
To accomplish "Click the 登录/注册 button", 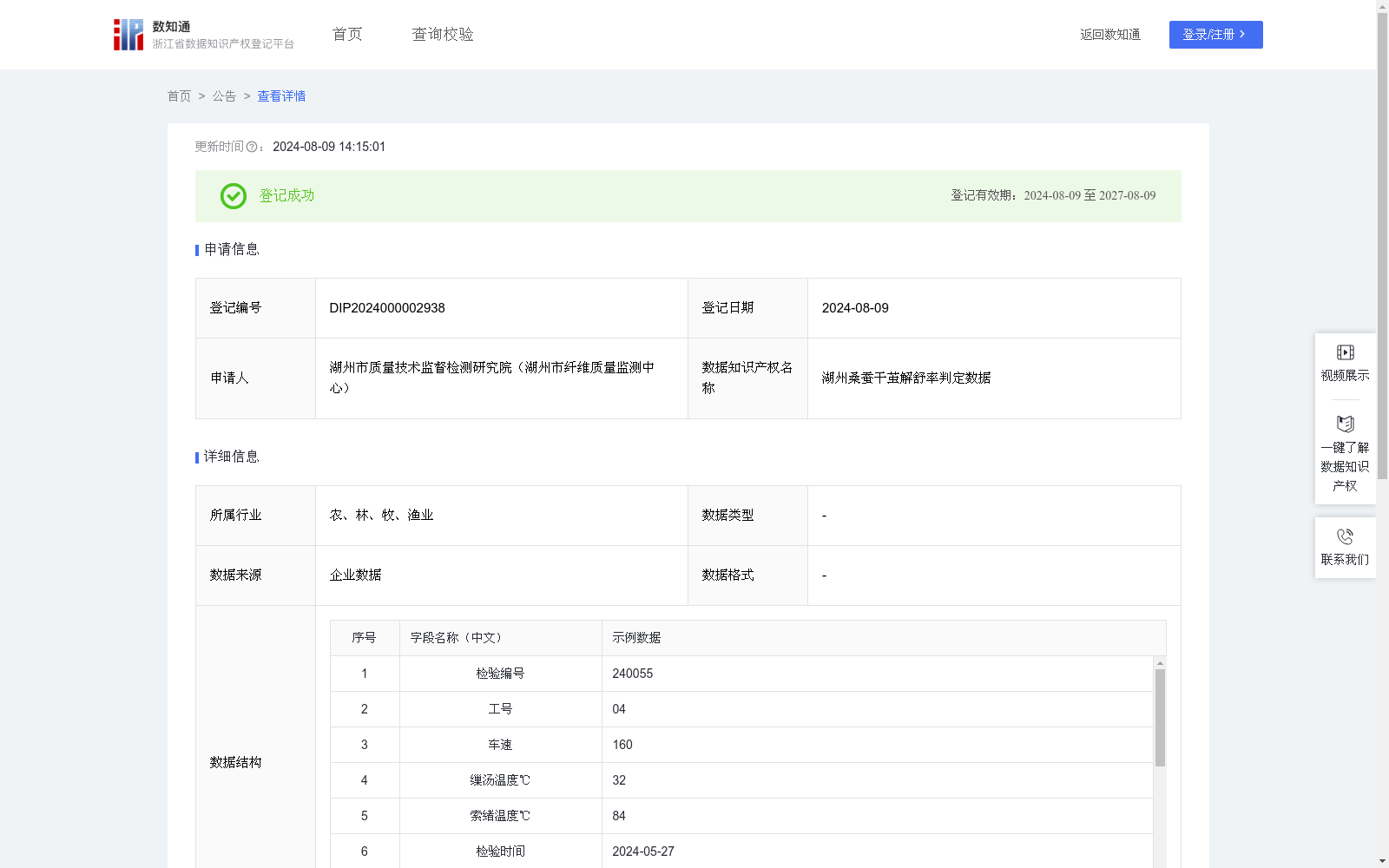I will click(x=1215, y=35).
